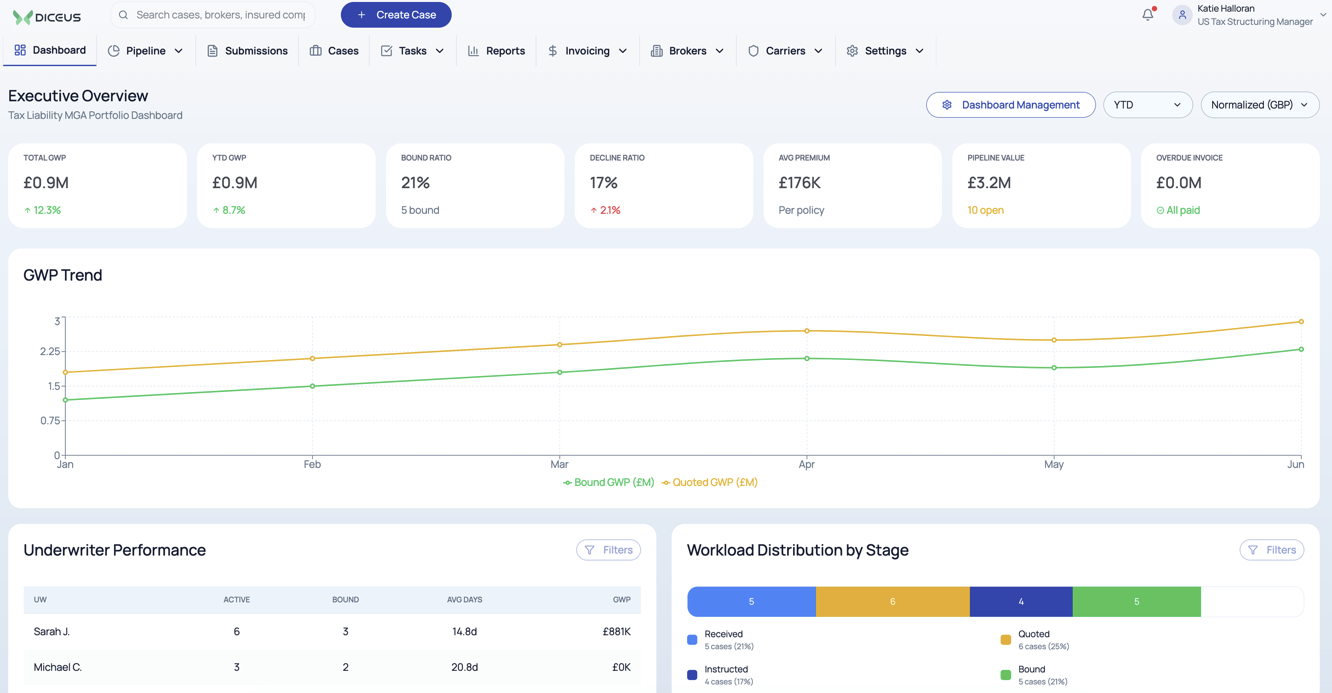1332x693 pixels.
Task: Open Filters for Underwriter Performance
Action: pos(609,550)
